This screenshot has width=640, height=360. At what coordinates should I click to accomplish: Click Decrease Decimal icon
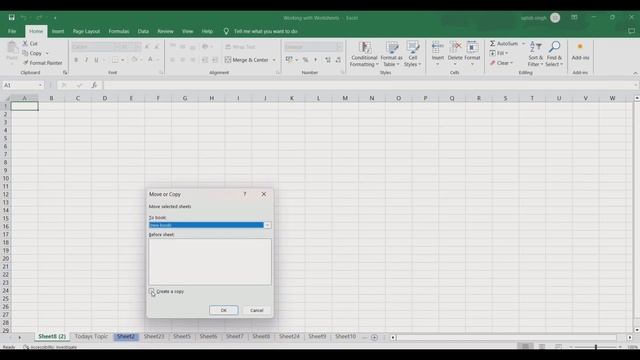point(338,60)
